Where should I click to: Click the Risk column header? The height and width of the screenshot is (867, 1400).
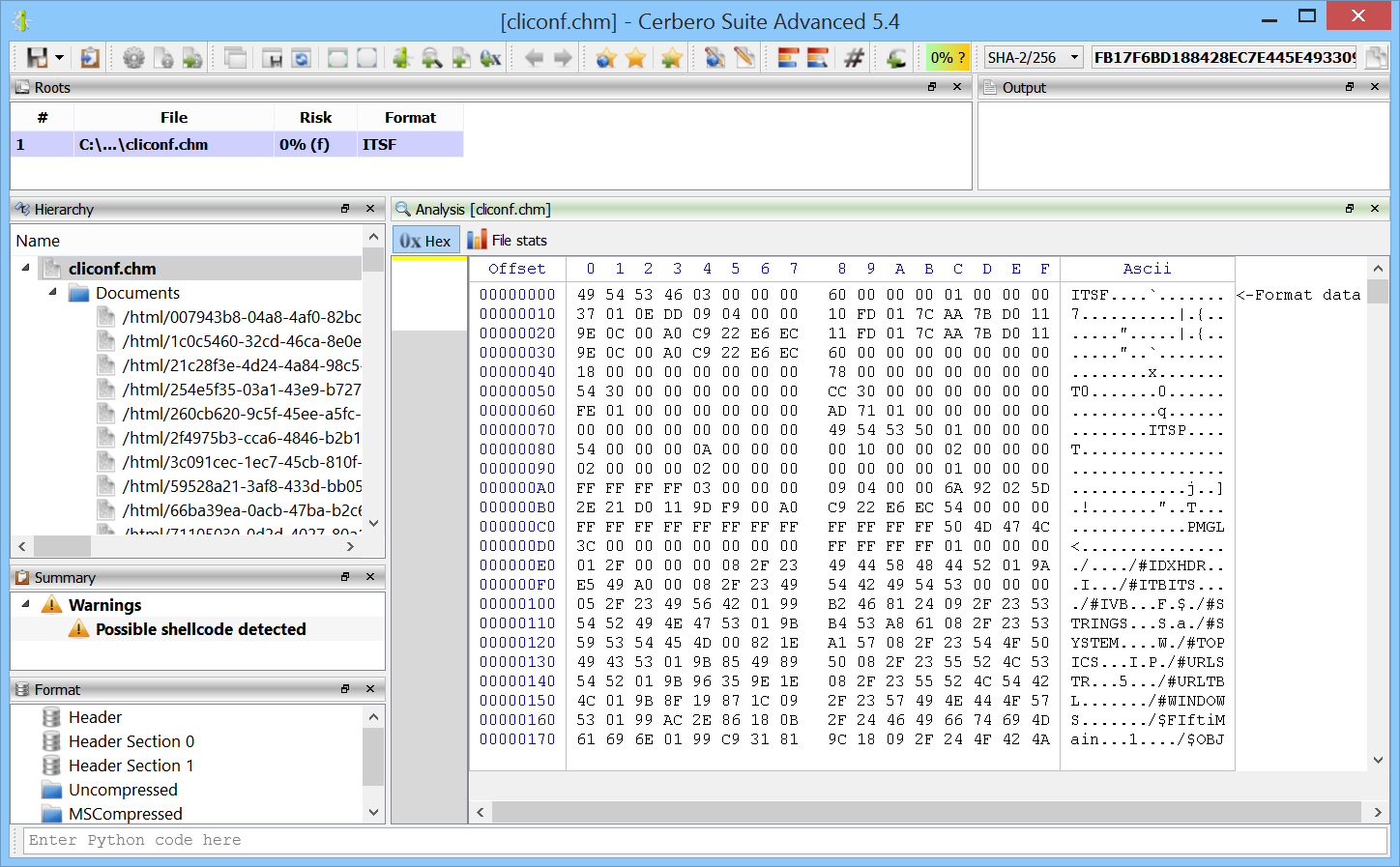[x=315, y=118]
